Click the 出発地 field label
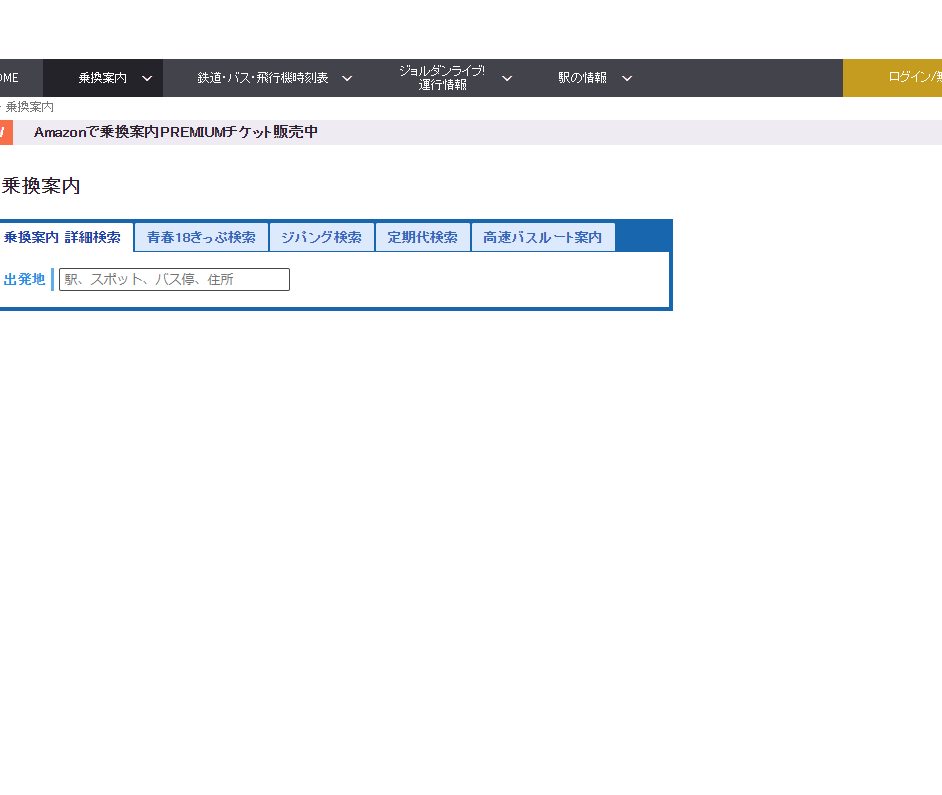The width and height of the screenshot is (942, 795). pyautogui.click(x=24, y=280)
